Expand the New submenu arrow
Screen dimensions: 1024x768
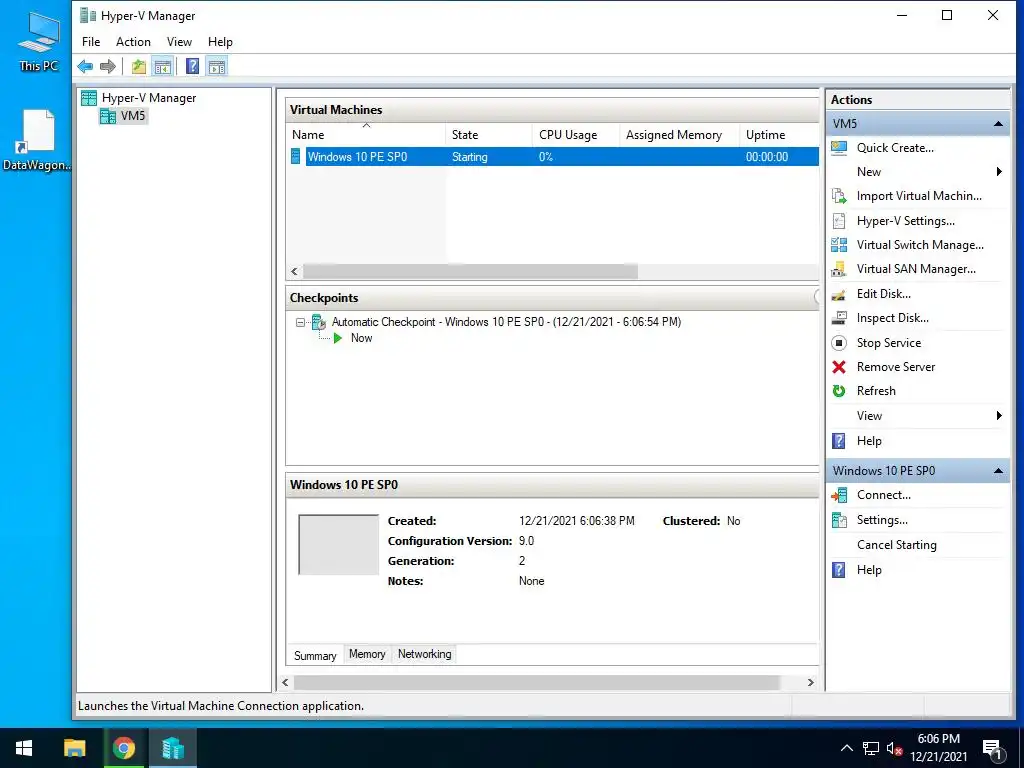(x=999, y=172)
